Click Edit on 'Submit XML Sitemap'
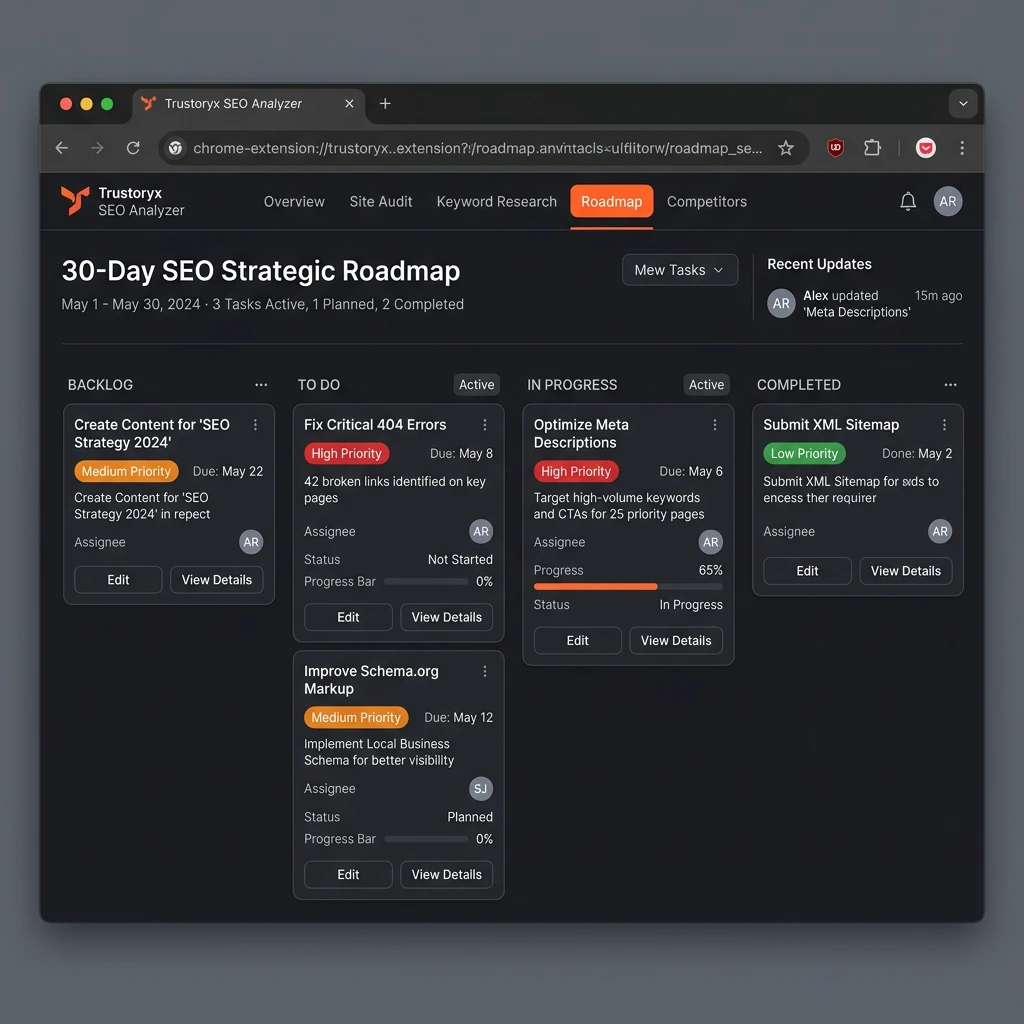The height and width of the screenshot is (1024, 1024). 807,571
